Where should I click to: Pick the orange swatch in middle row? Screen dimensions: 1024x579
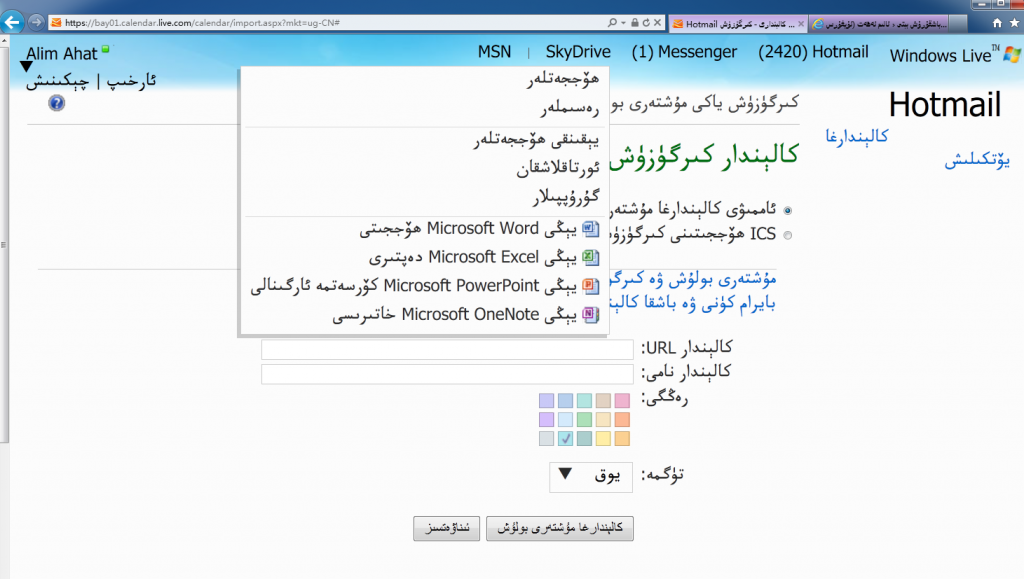click(622, 419)
